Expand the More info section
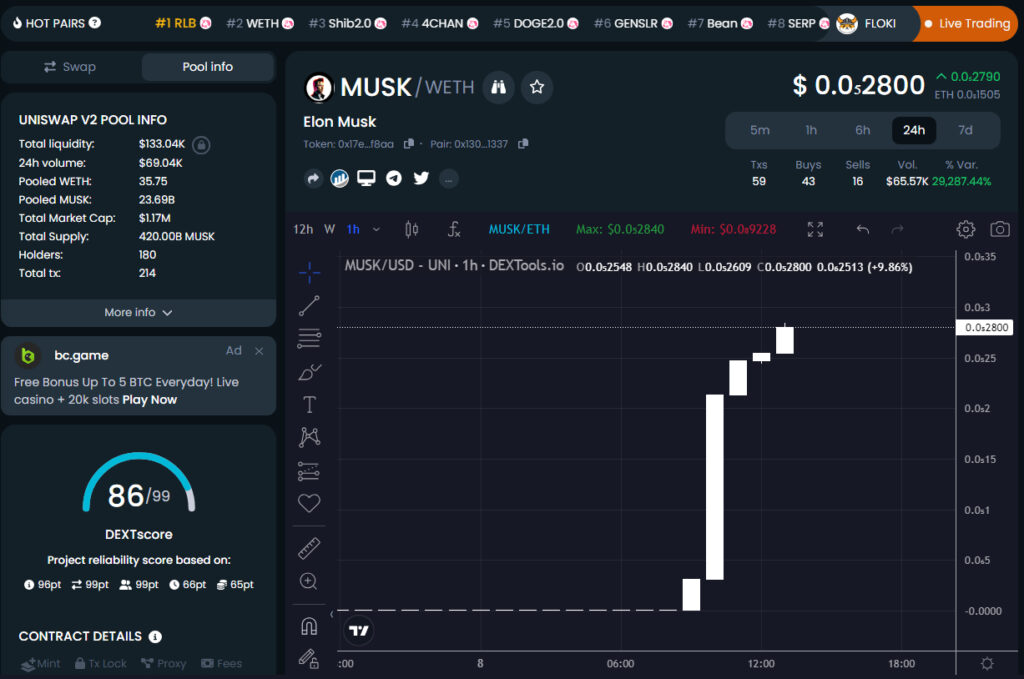Viewport: 1024px width, 679px height. [x=139, y=312]
